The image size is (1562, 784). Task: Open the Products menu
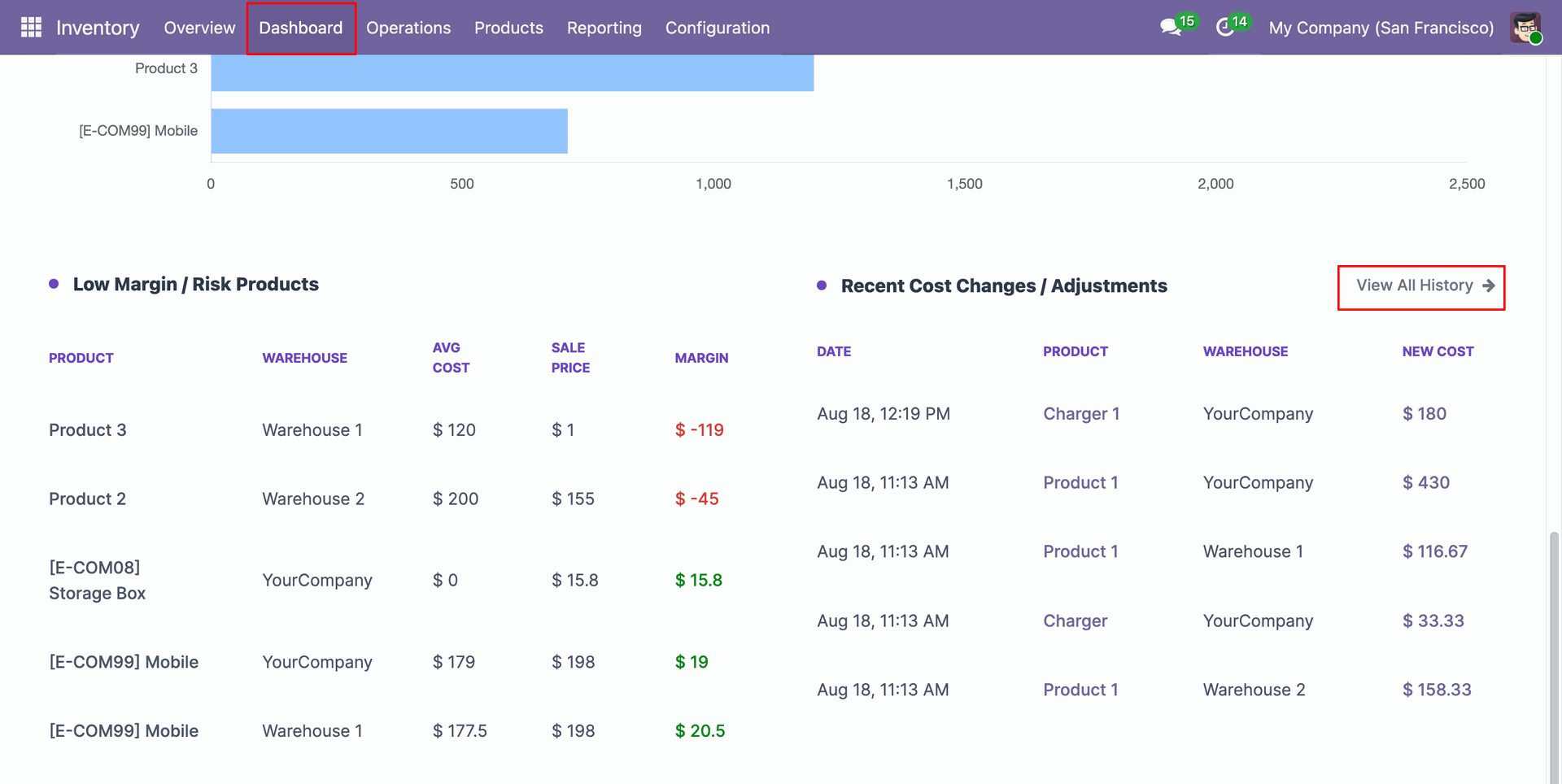(508, 28)
